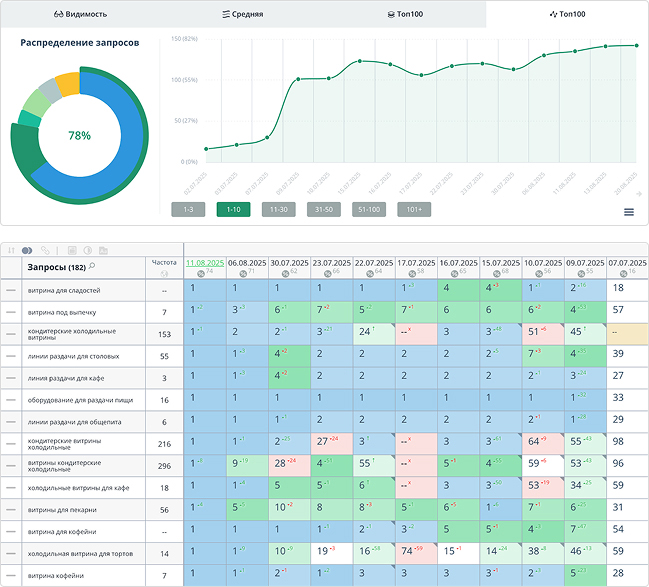Screen dimensions: 649x587
Task: Click the 101+ range button
Action: 414,210
